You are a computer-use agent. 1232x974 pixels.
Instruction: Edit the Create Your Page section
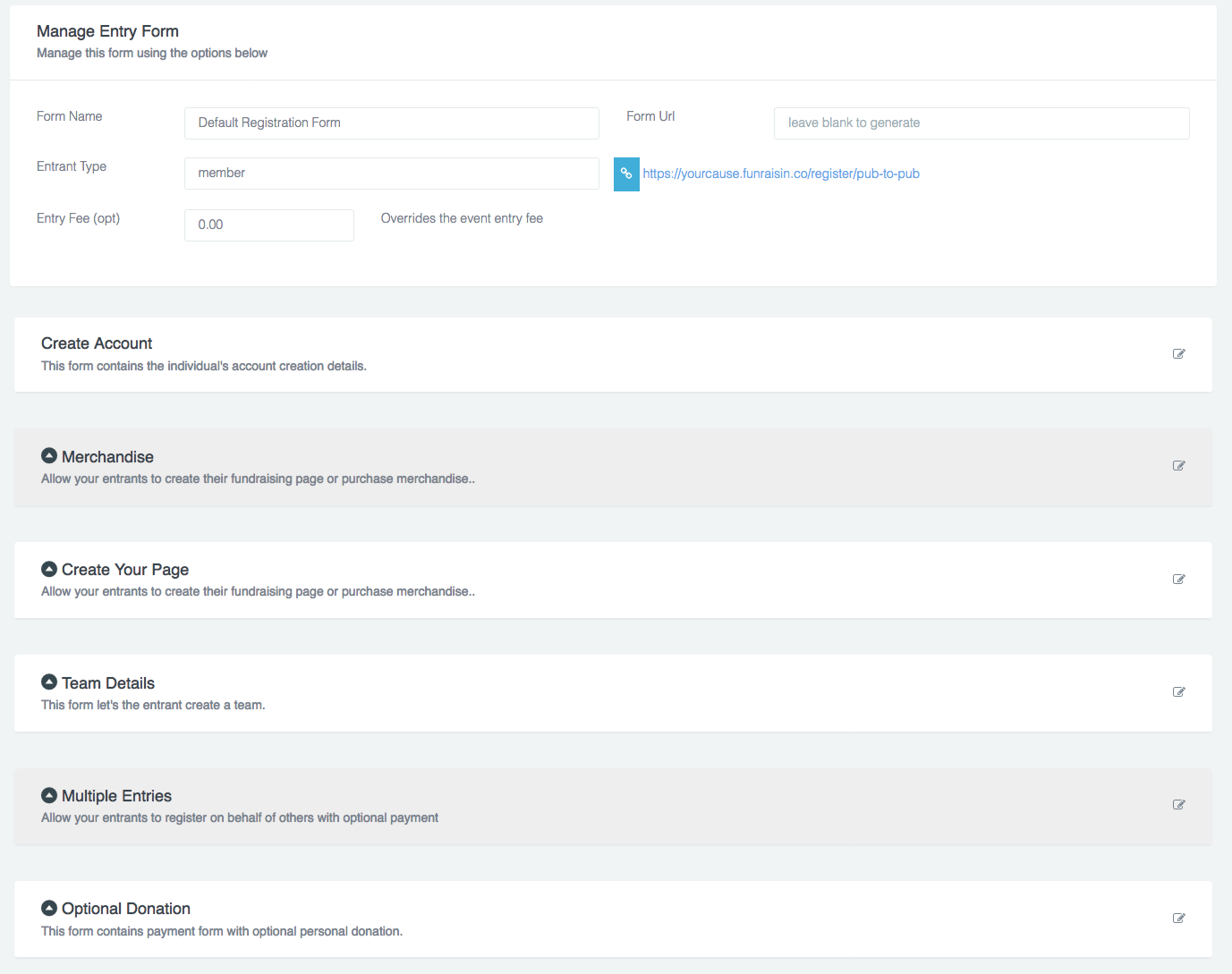(x=1178, y=580)
